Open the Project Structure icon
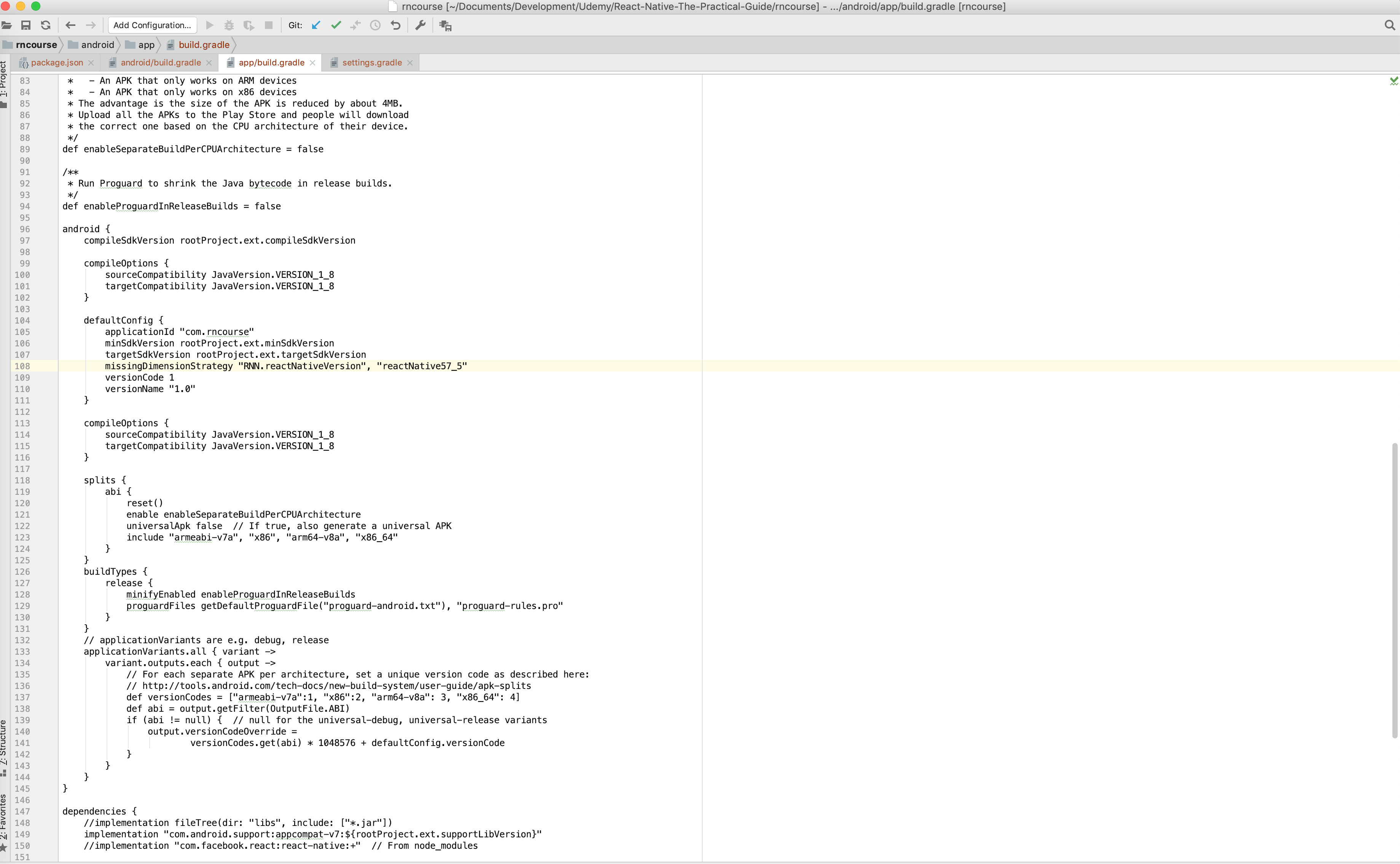1400x864 pixels. [446, 26]
